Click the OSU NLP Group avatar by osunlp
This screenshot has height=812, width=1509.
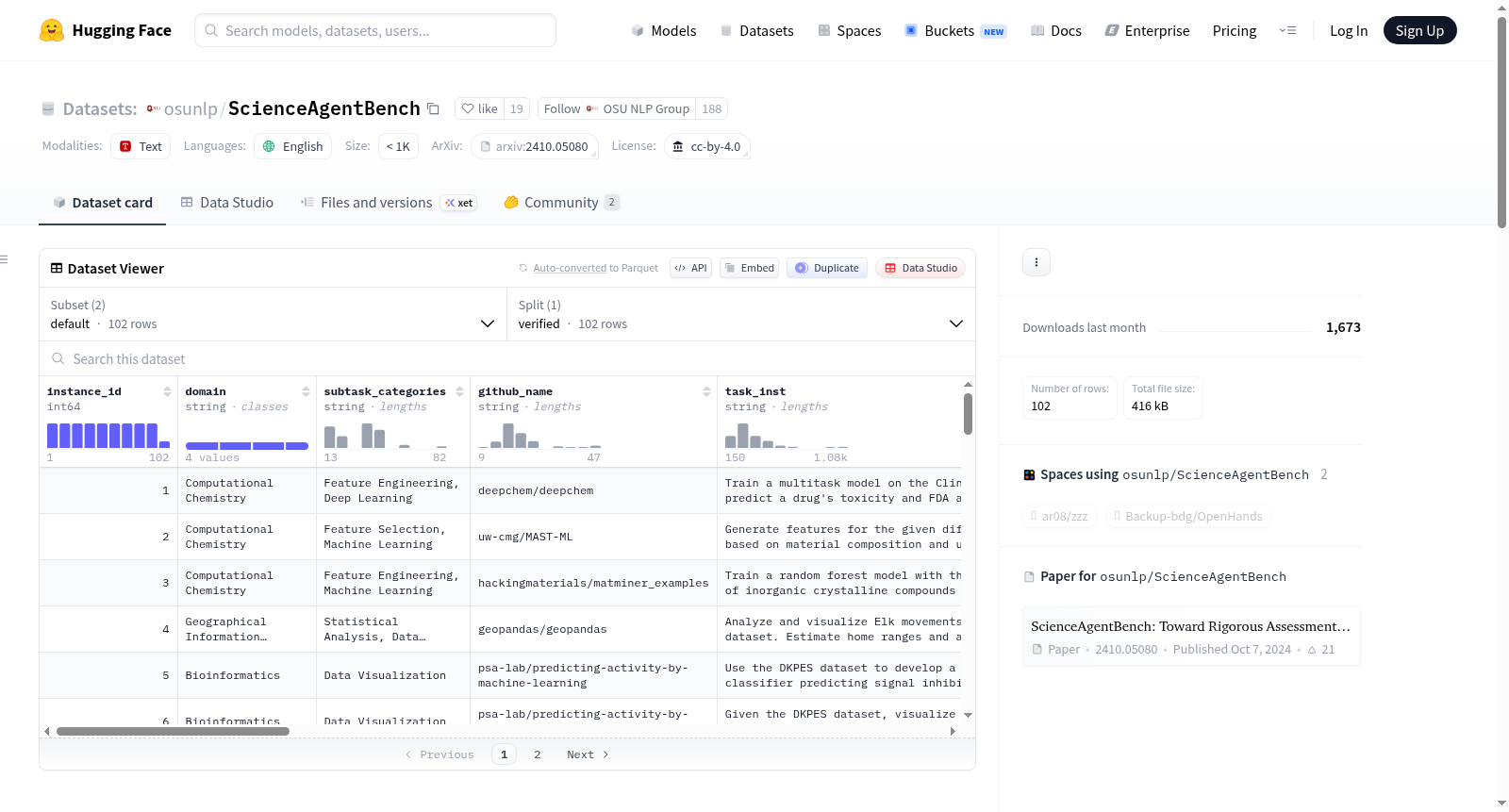[154, 108]
